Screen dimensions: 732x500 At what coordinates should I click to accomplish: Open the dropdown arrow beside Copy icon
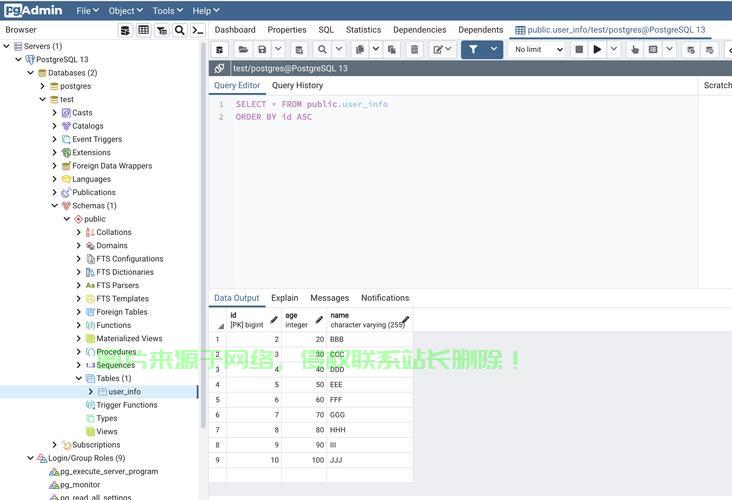pos(376,49)
